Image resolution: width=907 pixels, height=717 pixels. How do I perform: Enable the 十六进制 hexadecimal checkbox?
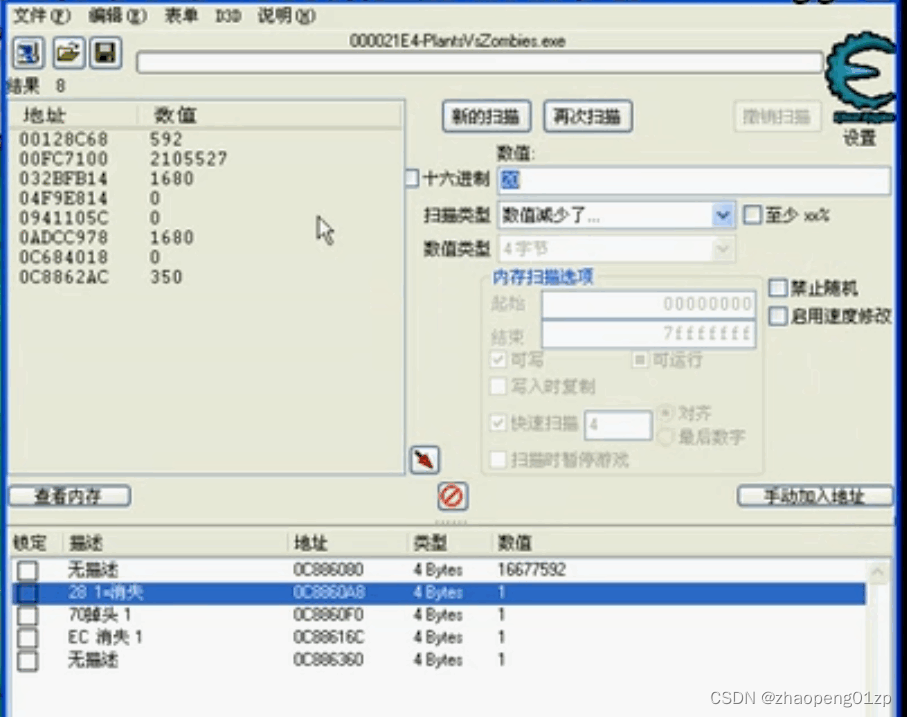[410, 178]
